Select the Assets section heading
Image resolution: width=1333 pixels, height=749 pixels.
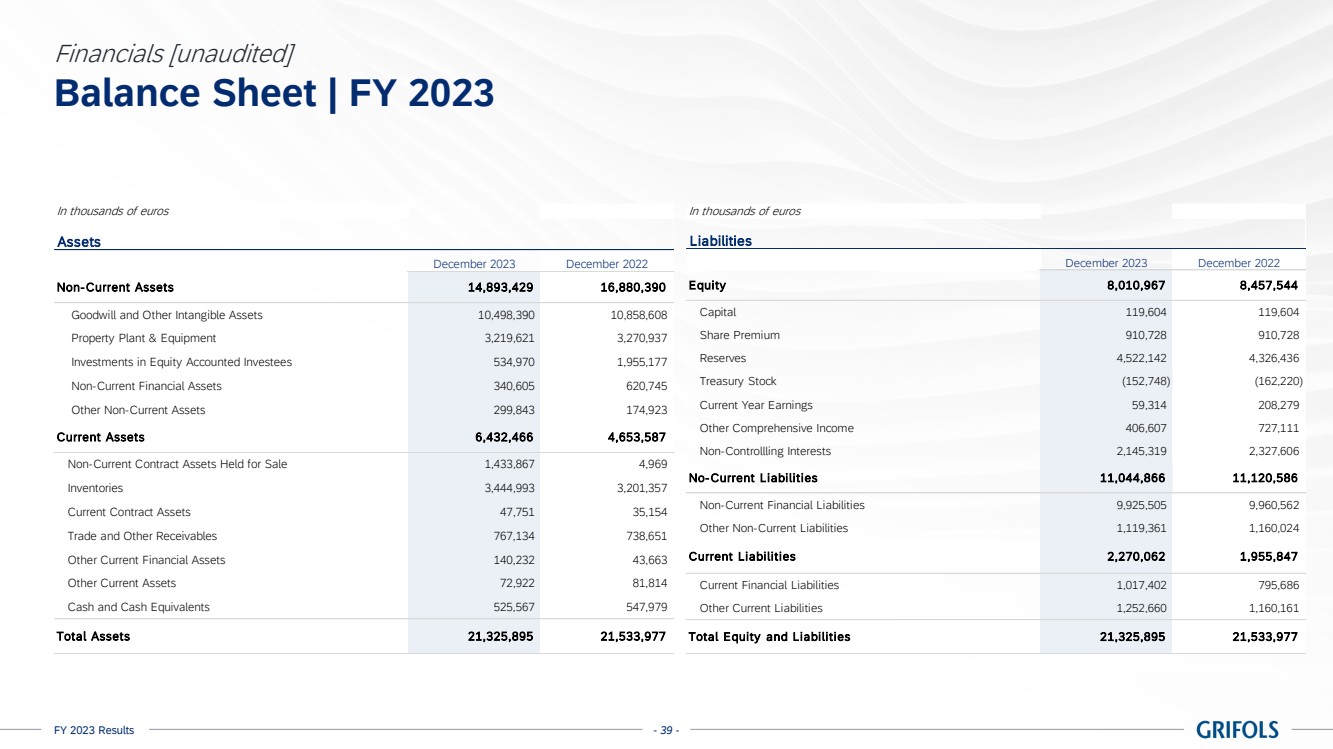click(x=79, y=241)
